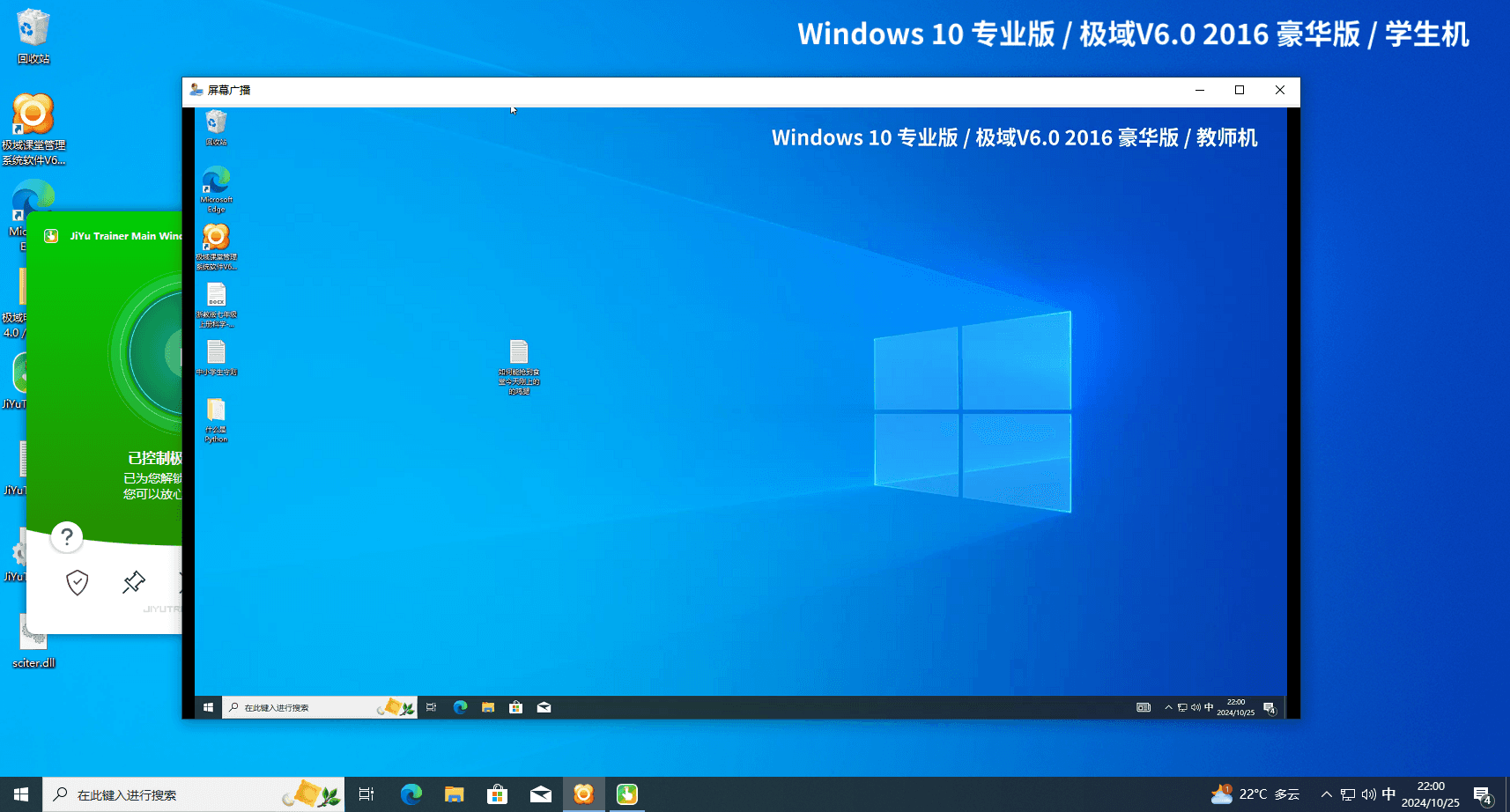Select Microsoft Edge shortcut inside the broadcast view

(x=216, y=189)
